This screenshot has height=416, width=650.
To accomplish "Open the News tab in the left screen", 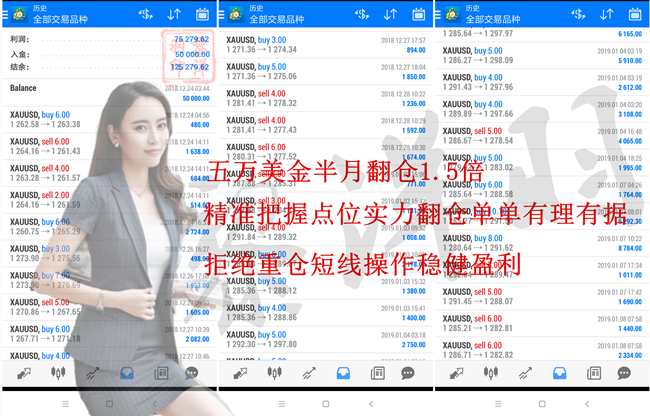I will [161, 373].
